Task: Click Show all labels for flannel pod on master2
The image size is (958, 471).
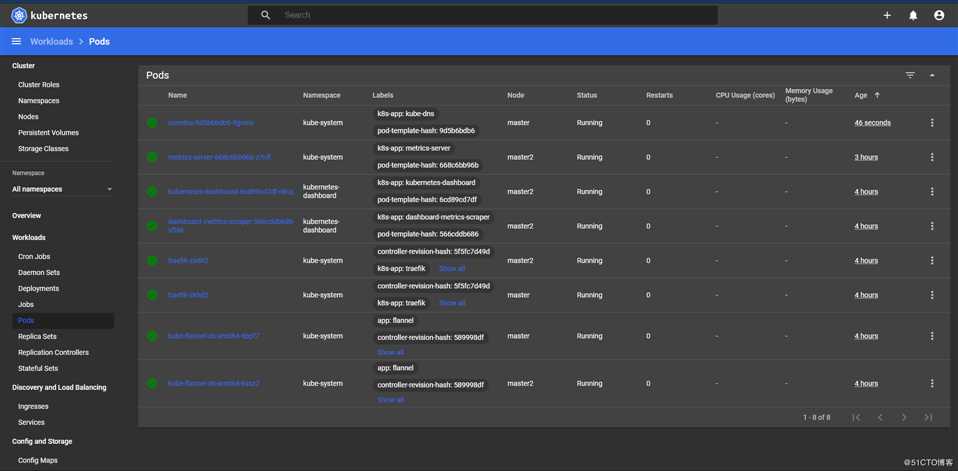Action: point(390,400)
